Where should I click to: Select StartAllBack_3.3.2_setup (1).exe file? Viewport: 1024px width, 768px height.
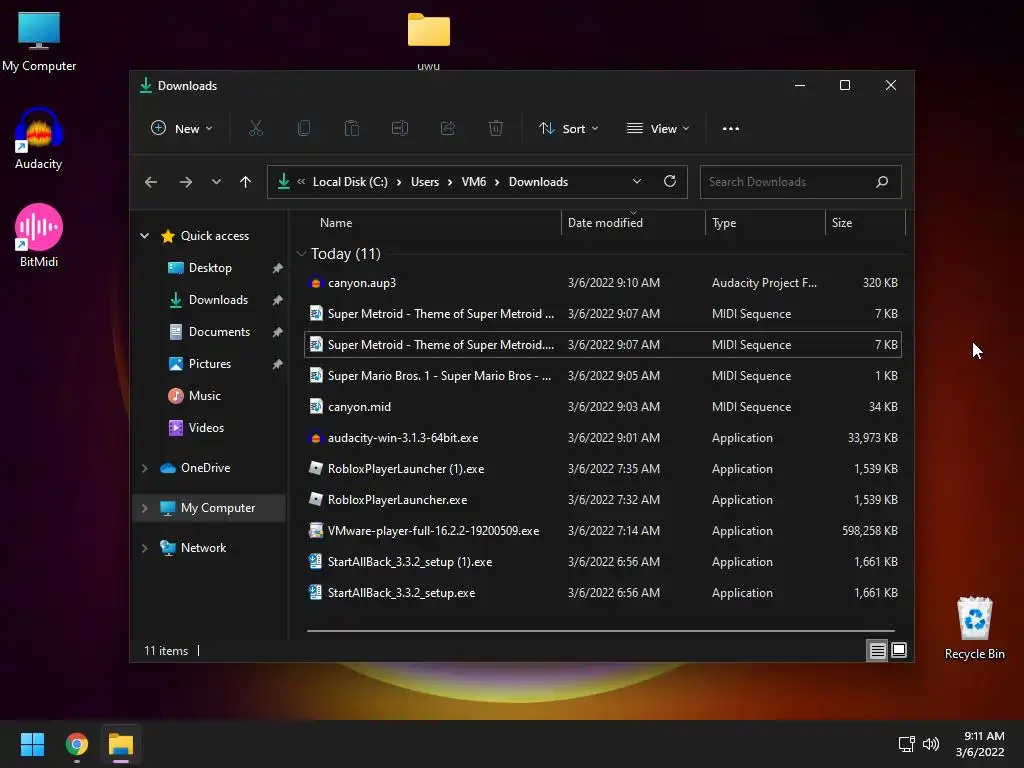[x=603, y=562]
